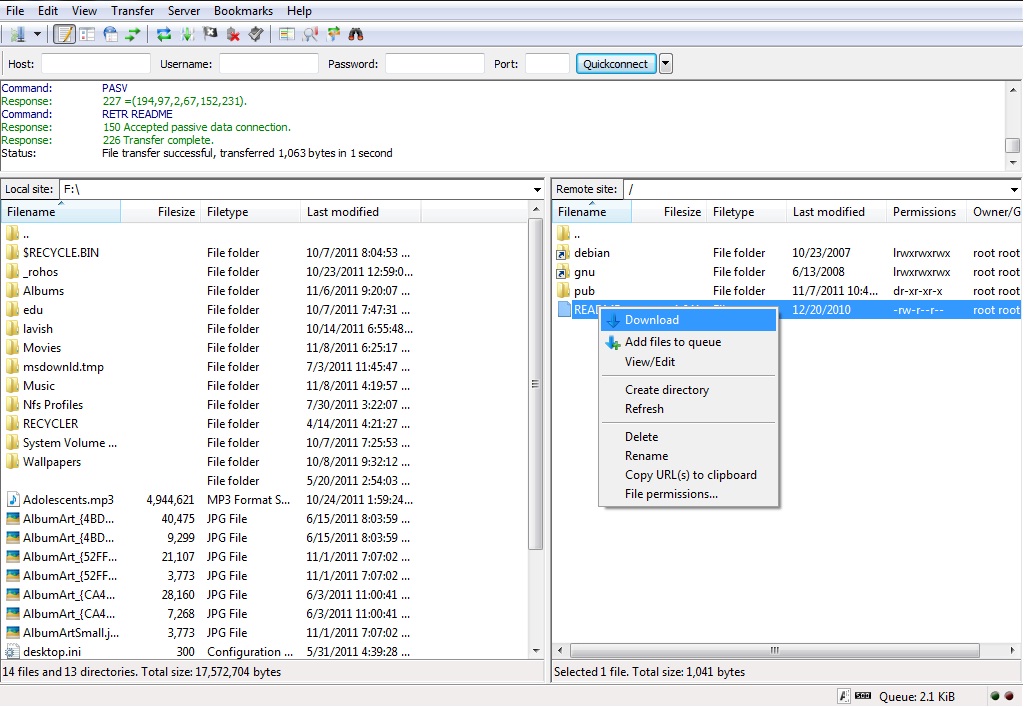This screenshot has height=707, width=1026.
Task: Select Download from the context menu
Action: tap(651, 320)
